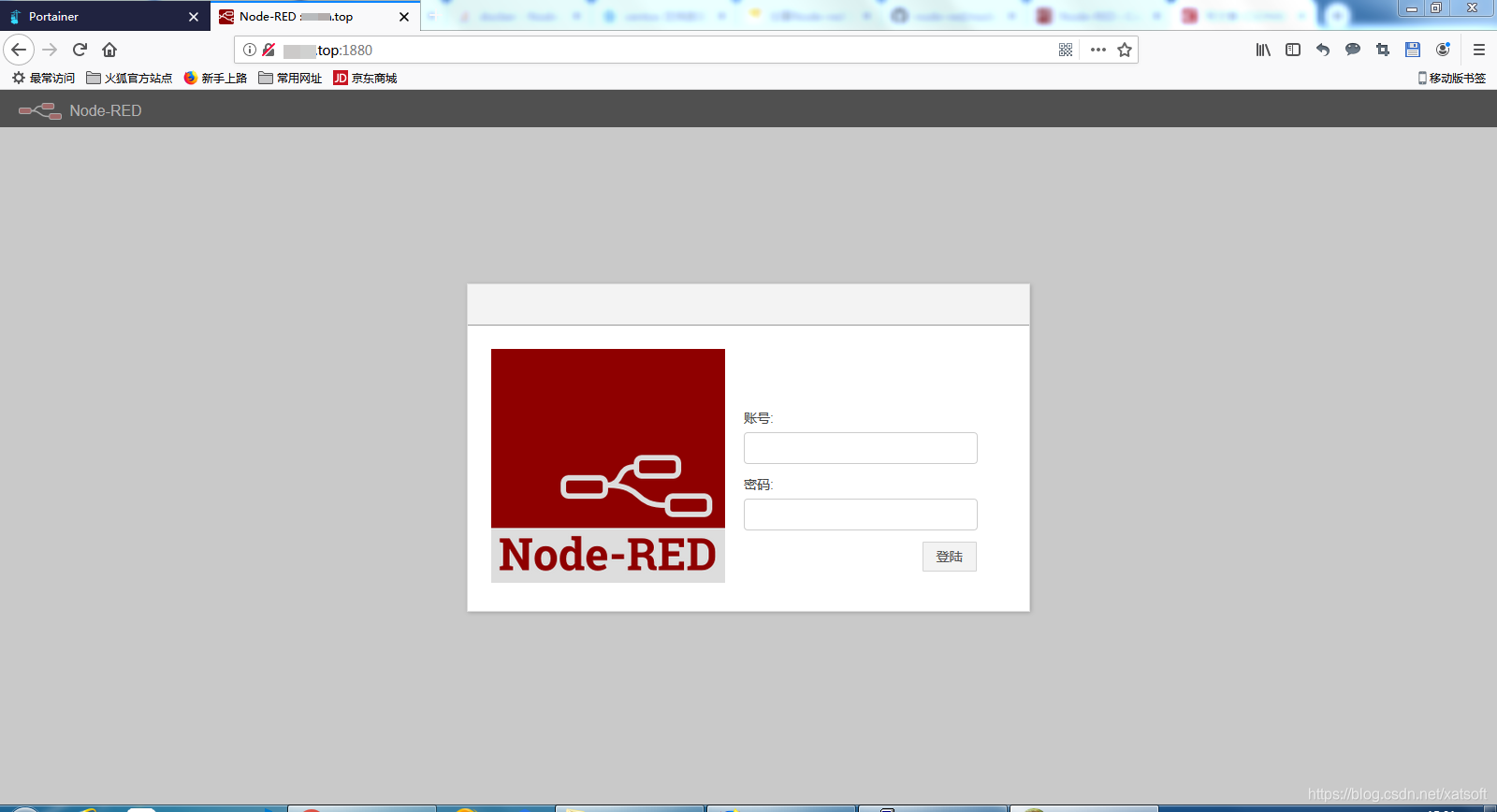
Task: Open 移动版书签 bookmarks folder
Action: [1452, 78]
